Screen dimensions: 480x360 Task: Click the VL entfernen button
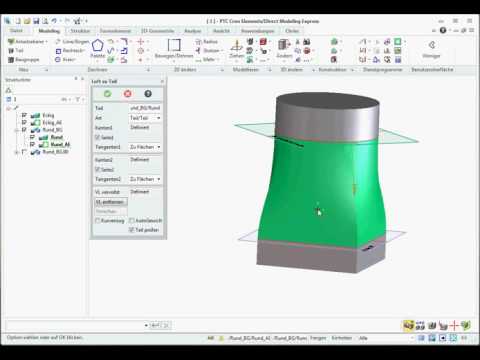click(110, 202)
